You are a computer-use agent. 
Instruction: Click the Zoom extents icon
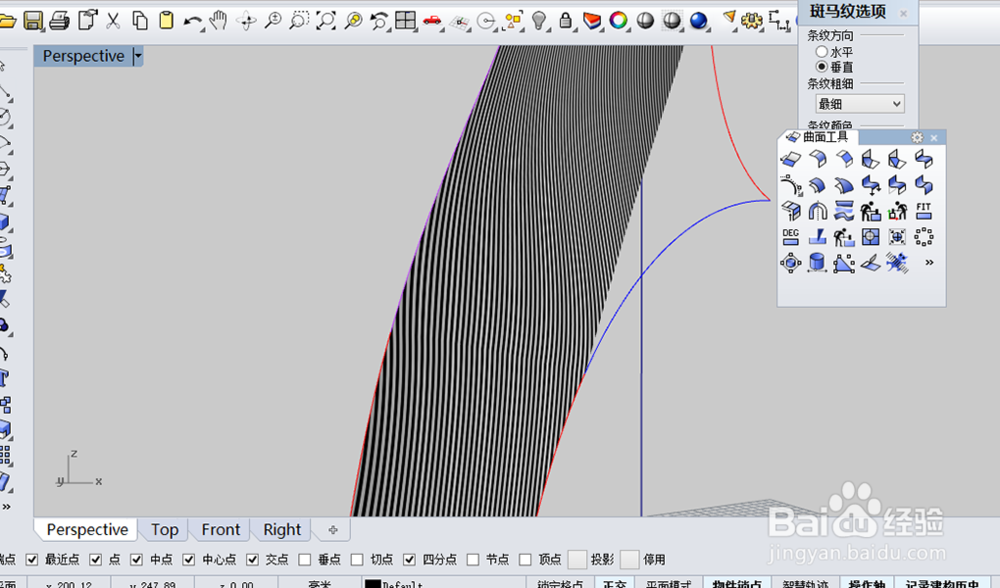click(326, 20)
